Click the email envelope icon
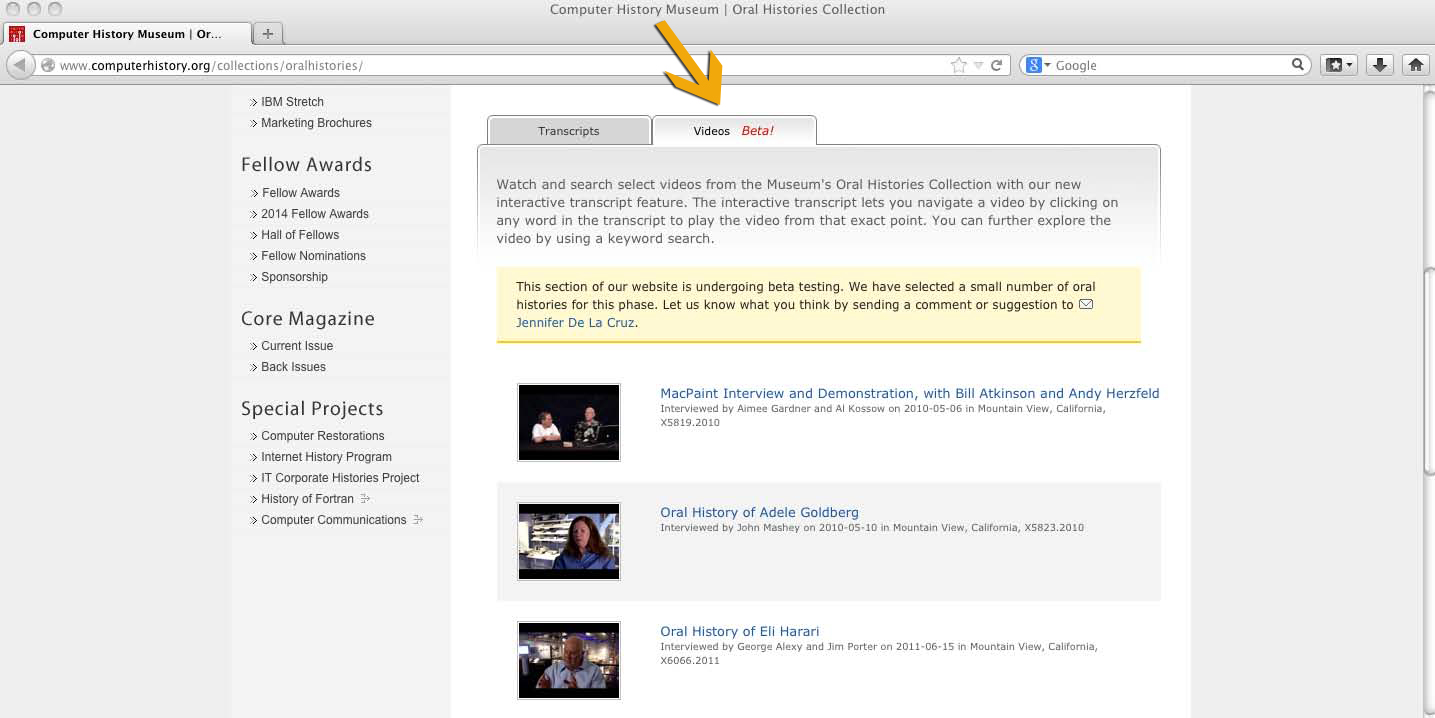Viewport: 1435px width, 718px height. [1085, 304]
